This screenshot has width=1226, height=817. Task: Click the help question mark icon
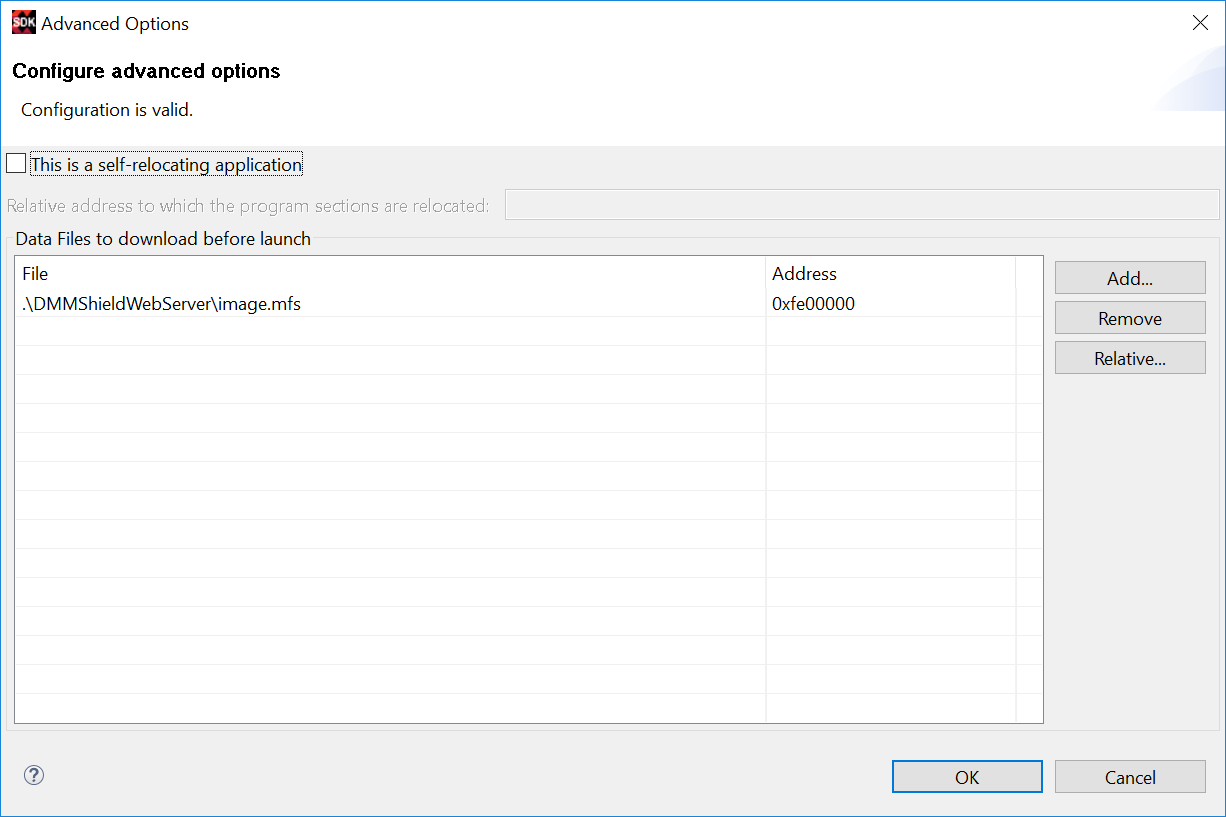(34, 775)
